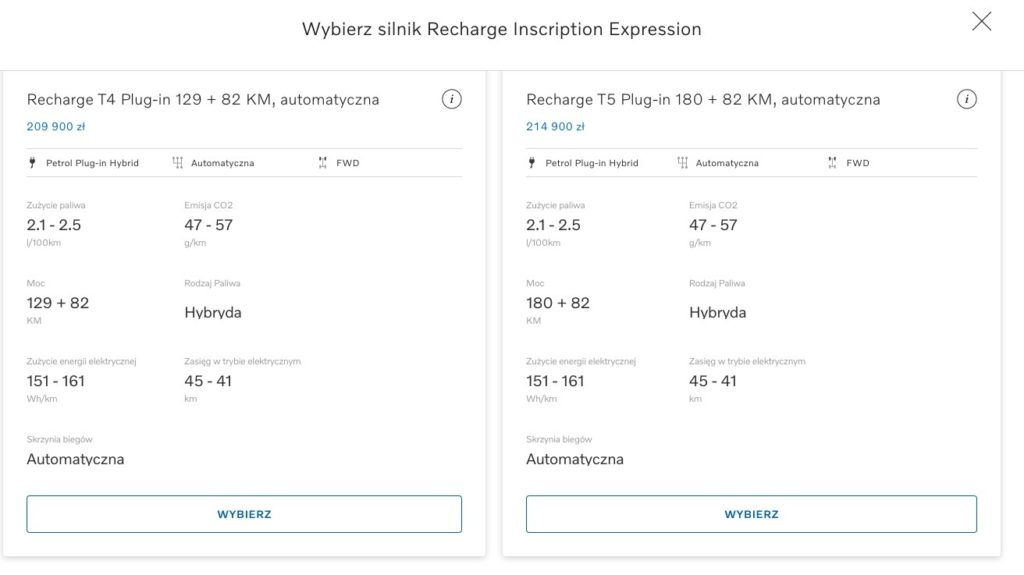Click the FWD drivetrain icon on T5 card

click(x=832, y=163)
